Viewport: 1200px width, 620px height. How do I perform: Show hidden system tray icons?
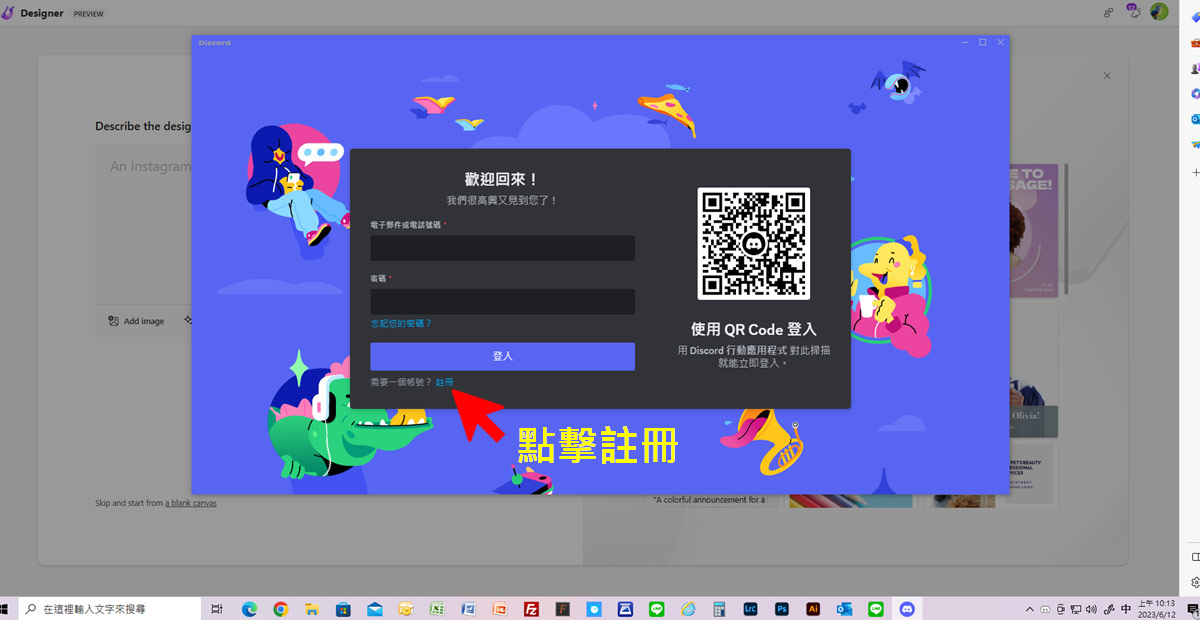point(1030,608)
